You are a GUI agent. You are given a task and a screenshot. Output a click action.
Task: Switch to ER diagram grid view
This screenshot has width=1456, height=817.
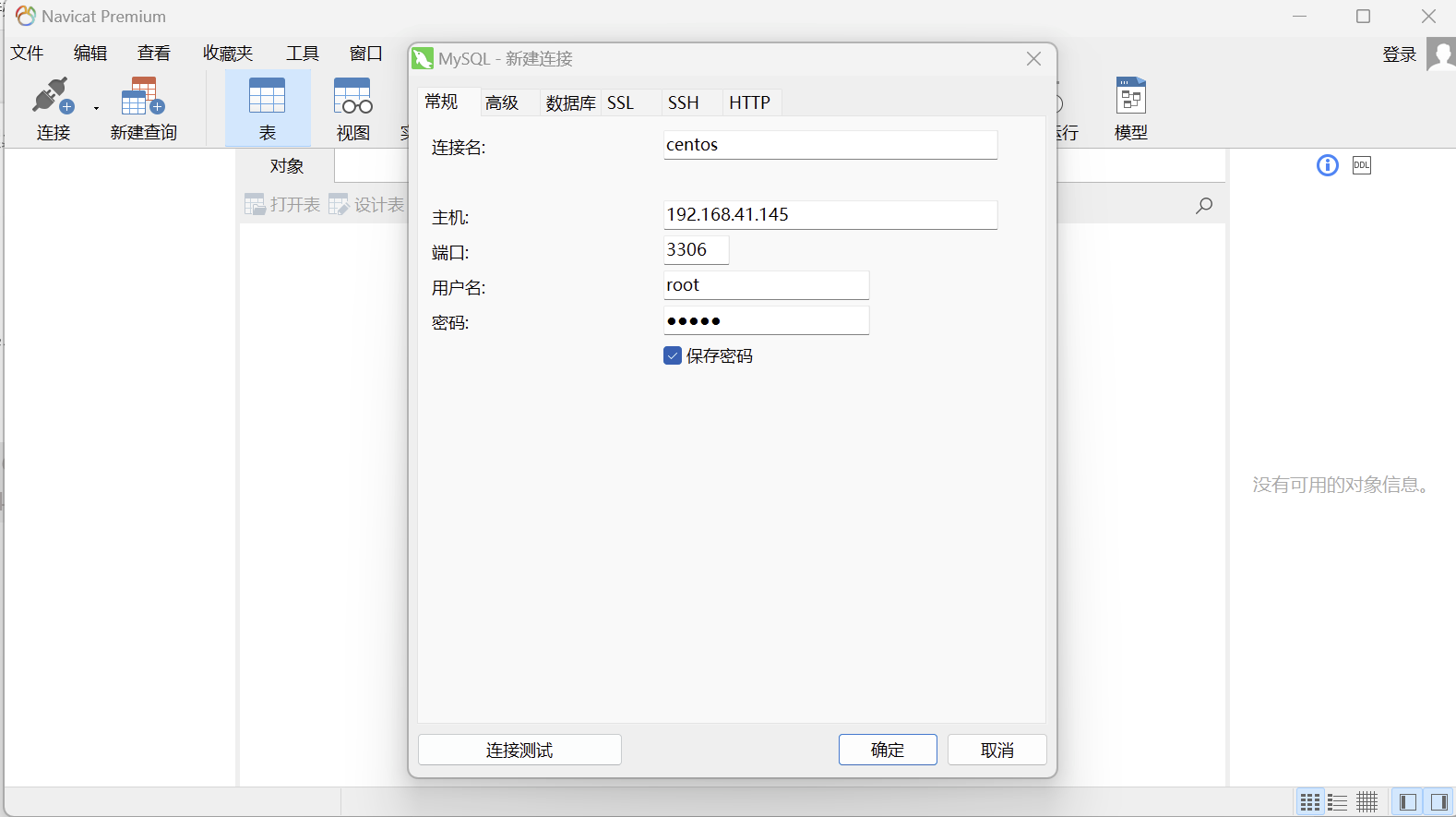click(x=1367, y=802)
